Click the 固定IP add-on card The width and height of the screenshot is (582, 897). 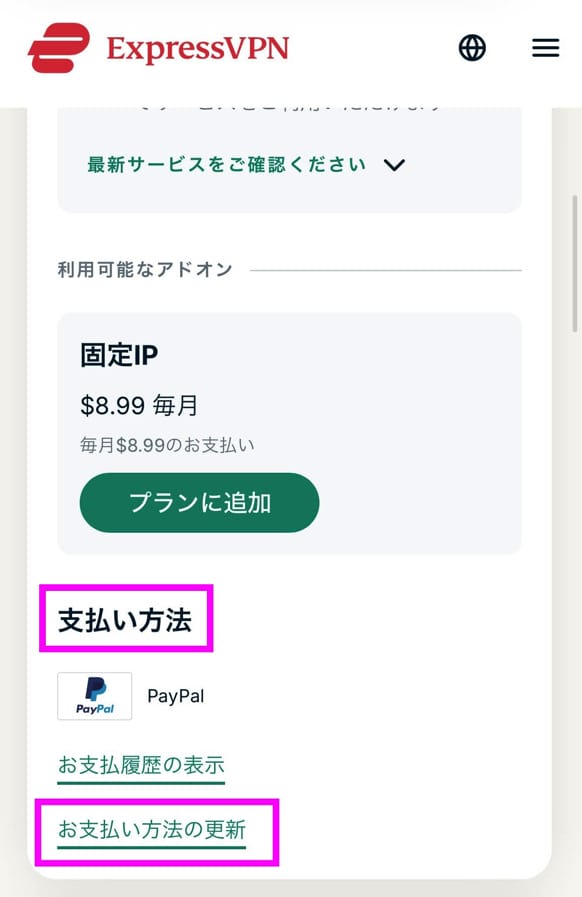(289, 432)
